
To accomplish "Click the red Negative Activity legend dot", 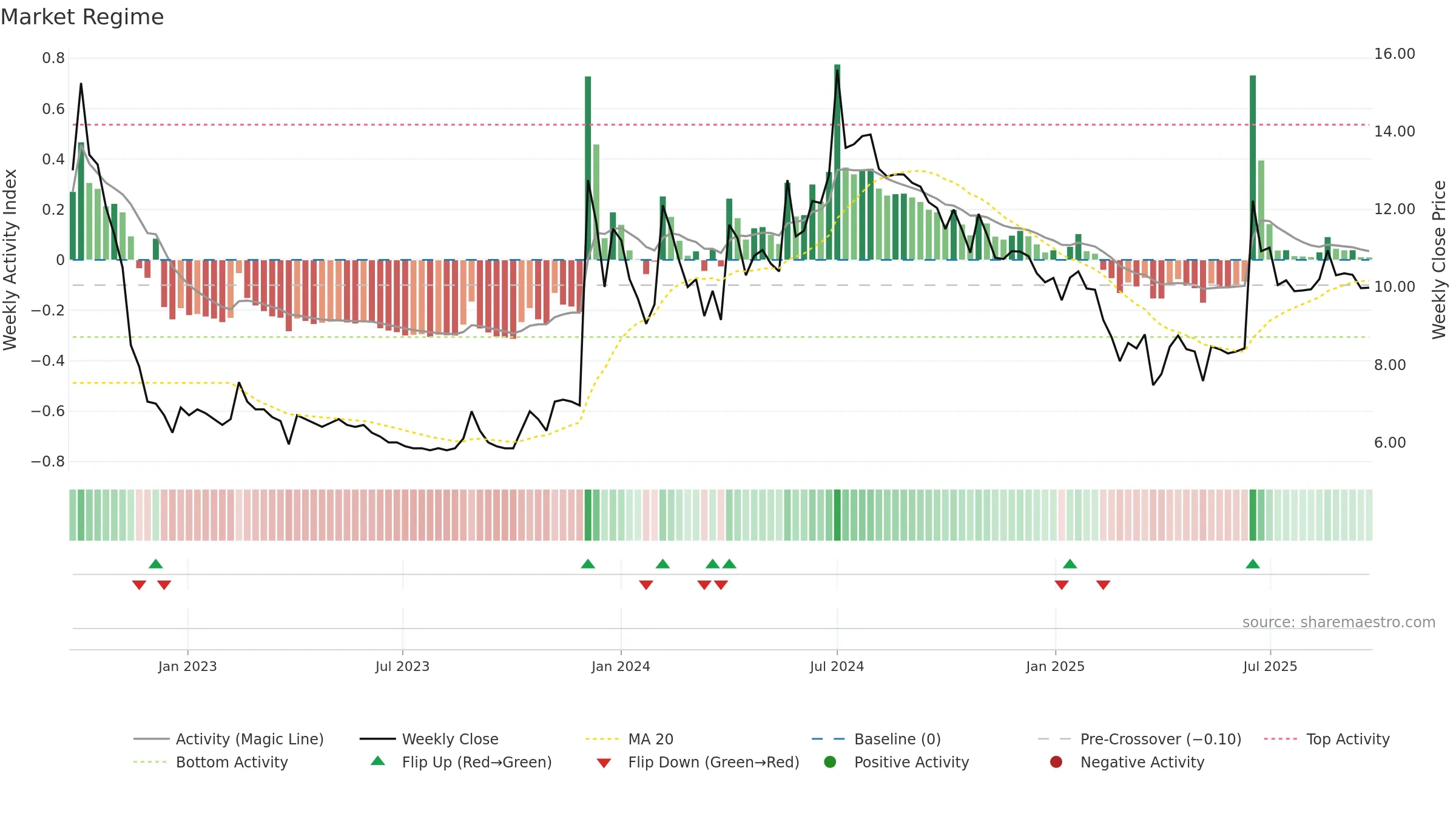I will tap(1056, 761).
